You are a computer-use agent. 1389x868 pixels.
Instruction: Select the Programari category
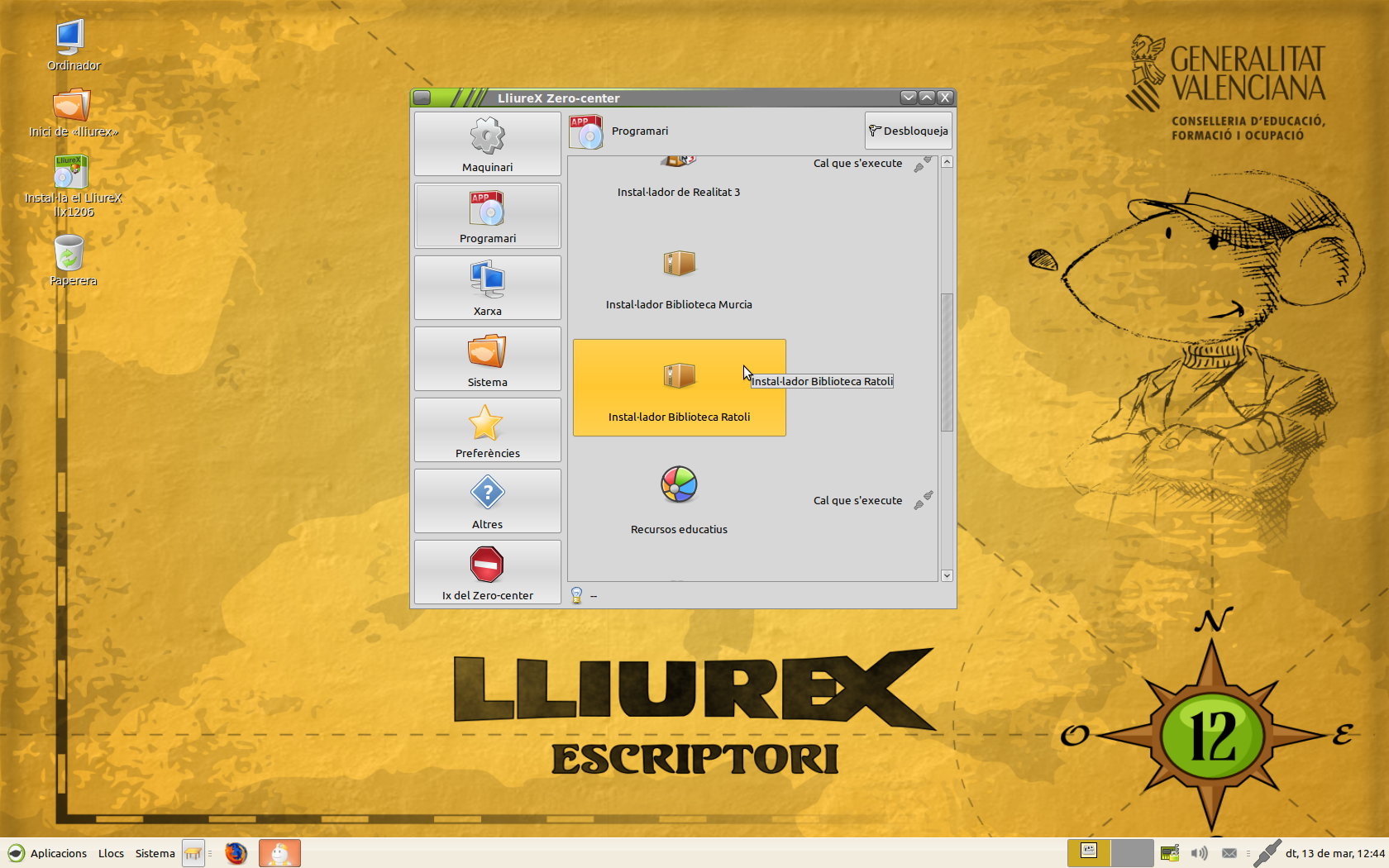tap(487, 216)
